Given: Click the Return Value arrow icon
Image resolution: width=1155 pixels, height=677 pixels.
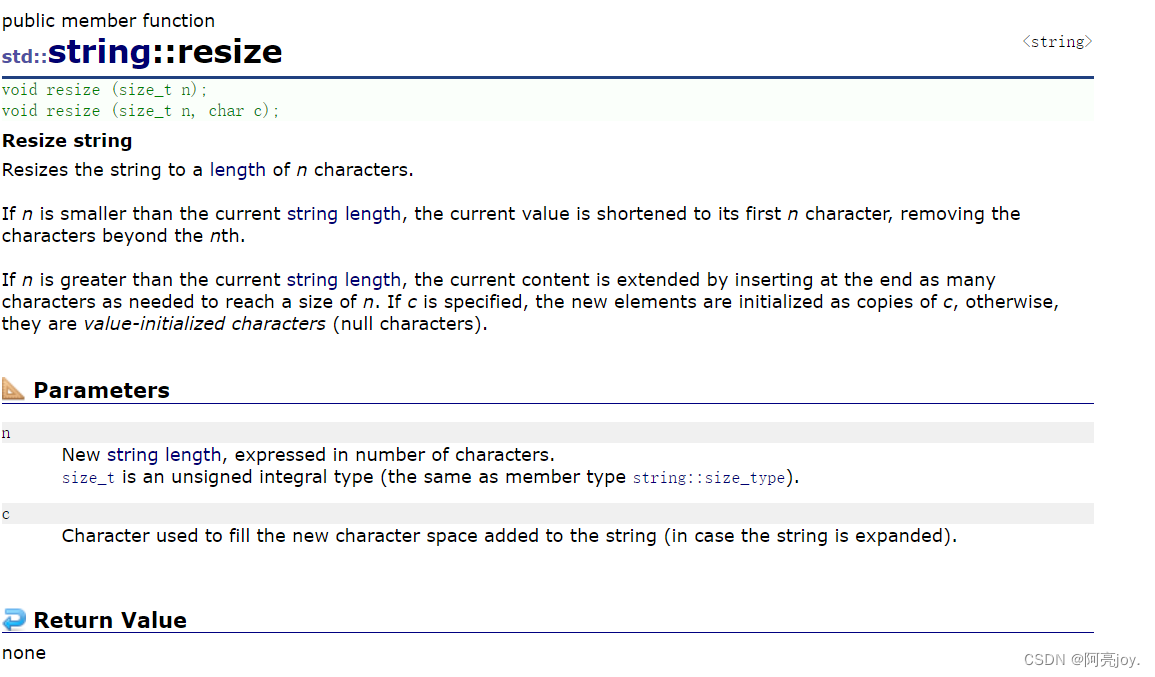Looking at the screenshot, I should (x=13, y=619).
